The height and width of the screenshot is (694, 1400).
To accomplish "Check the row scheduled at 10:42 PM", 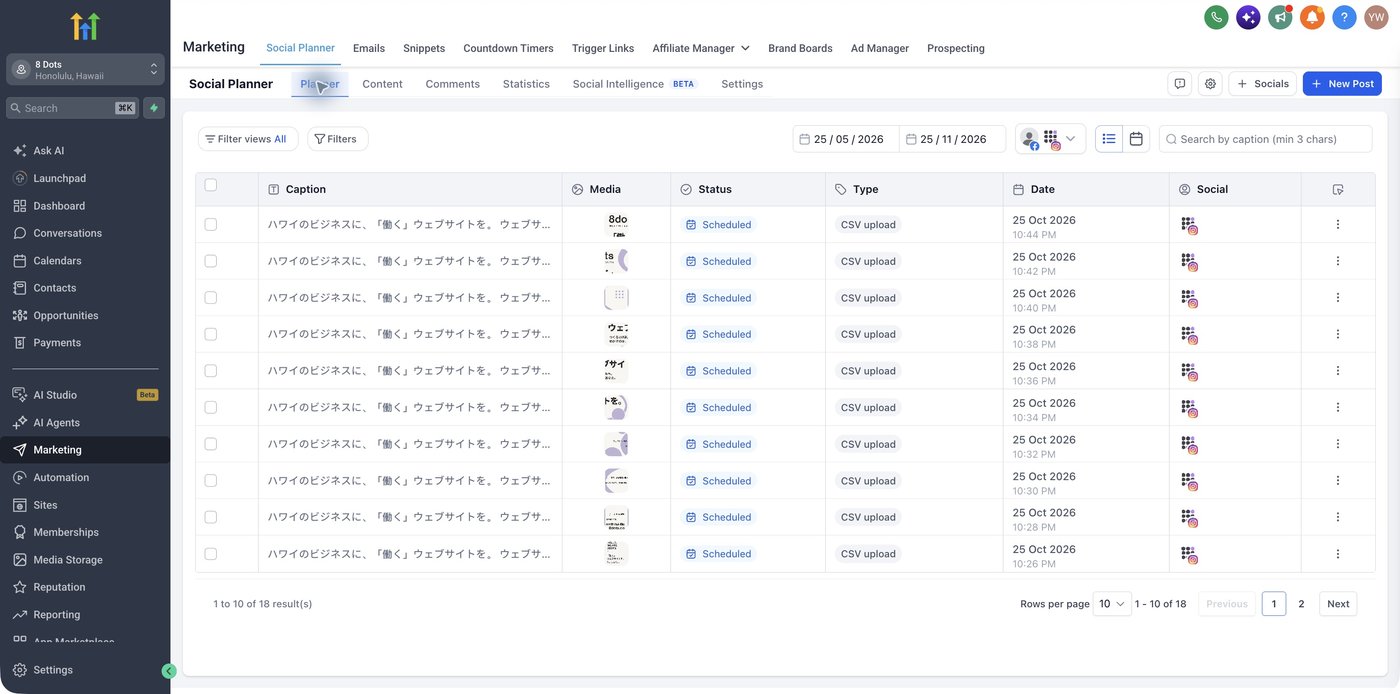I will click(210, 261).
